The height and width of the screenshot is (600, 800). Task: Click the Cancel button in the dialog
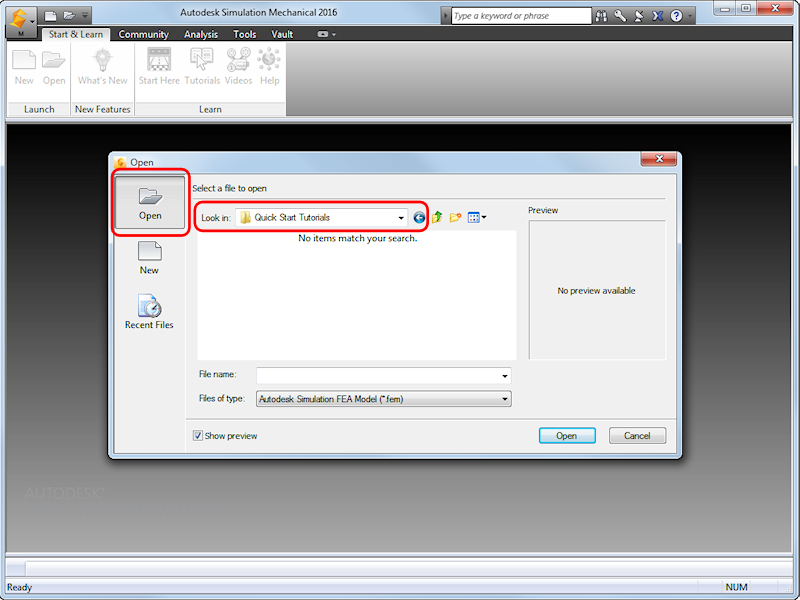click(x=637, y=436)
